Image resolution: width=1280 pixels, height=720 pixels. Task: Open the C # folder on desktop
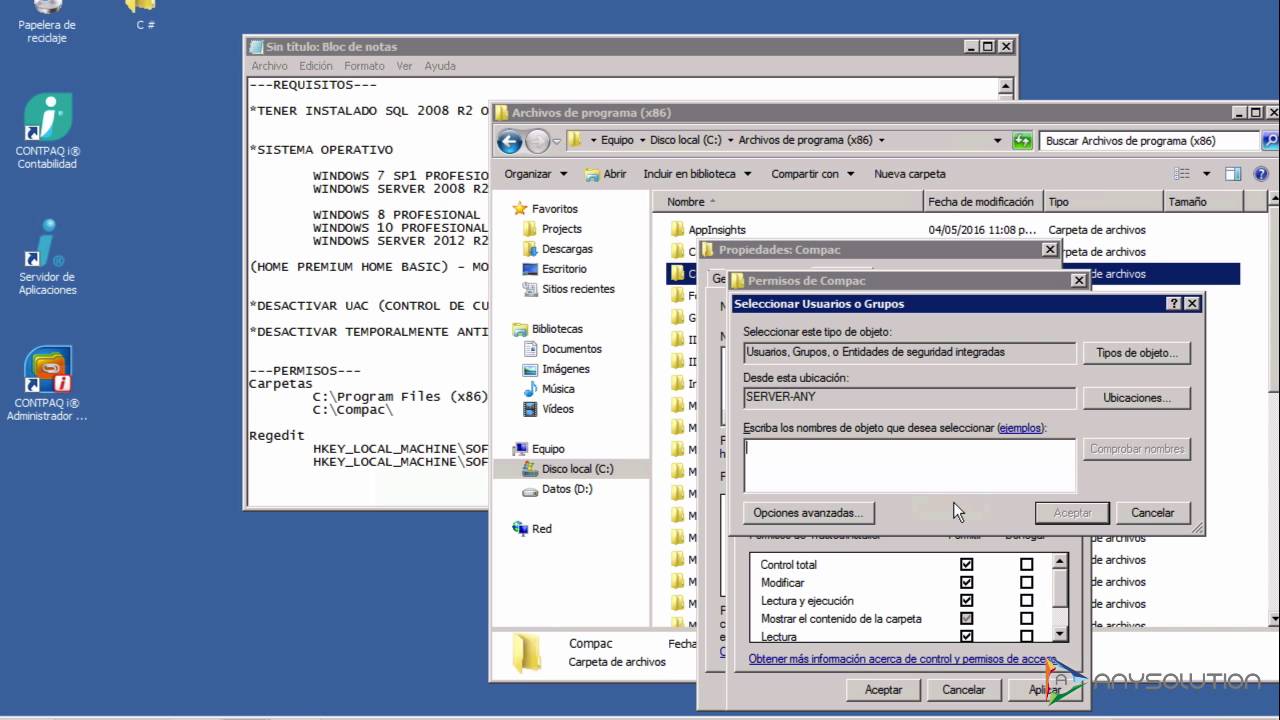click(x=146, y=16)
